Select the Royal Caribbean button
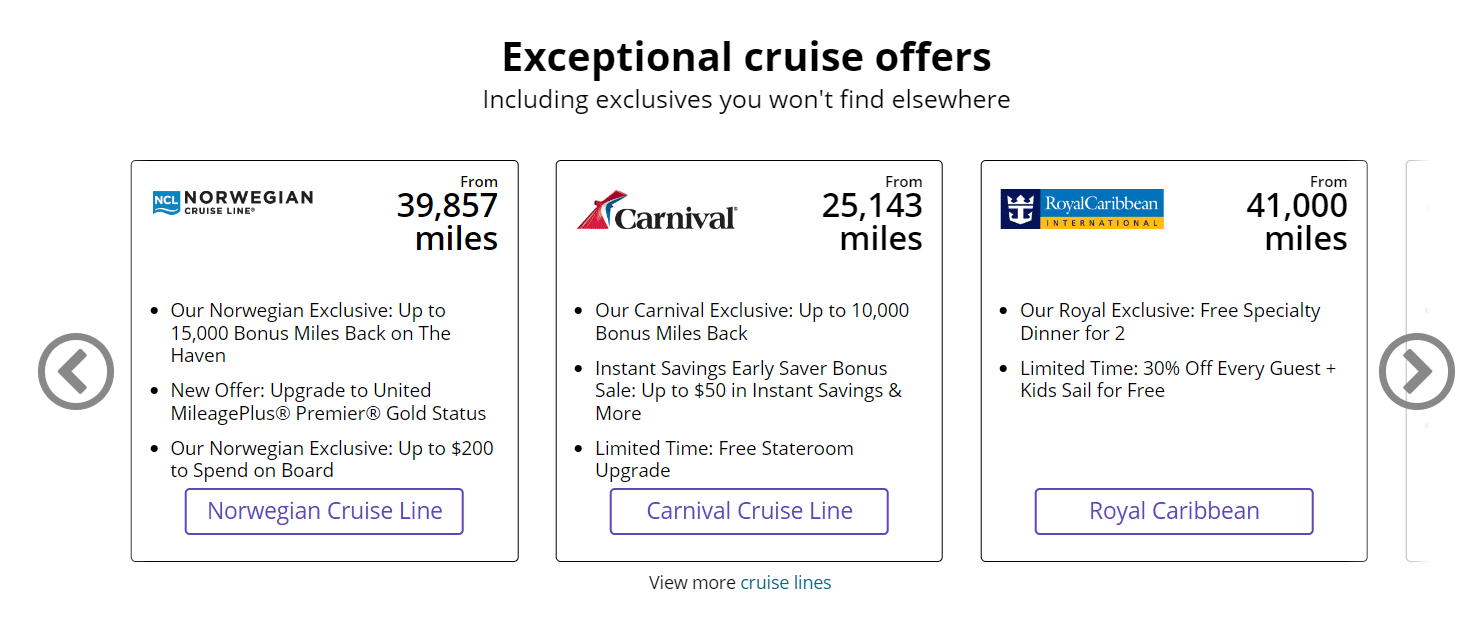Screen dimensions: 1482x626 pos(1173,511)
